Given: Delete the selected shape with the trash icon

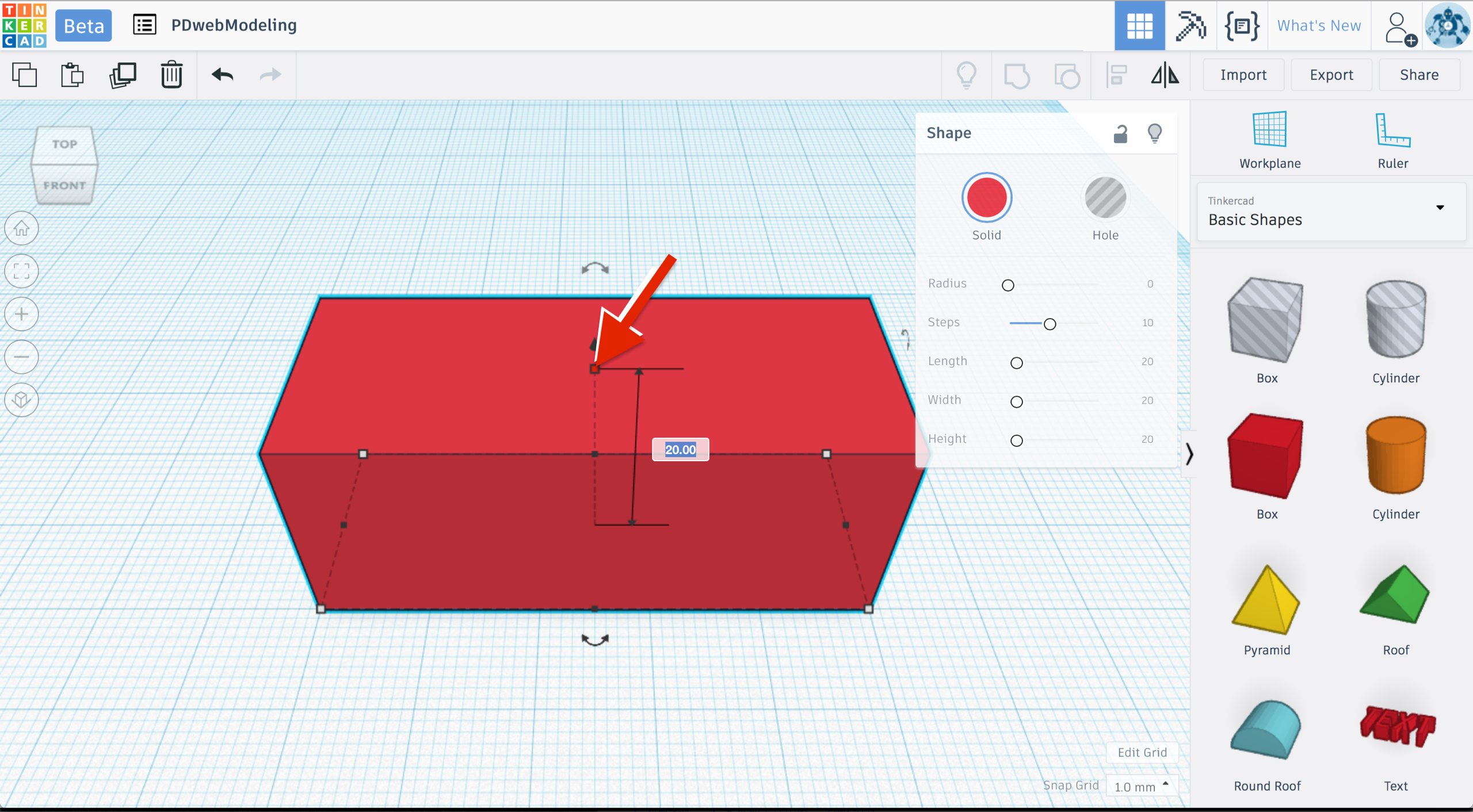Looking at the screenshot, I should (x=171, y=75).
